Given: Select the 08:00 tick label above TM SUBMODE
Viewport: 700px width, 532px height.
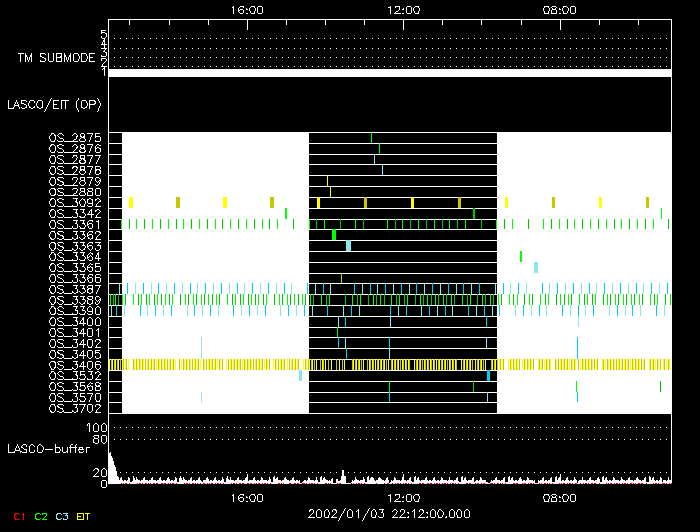Looking at the screenshot, I should pyautogui.click(x=558, y=10).
